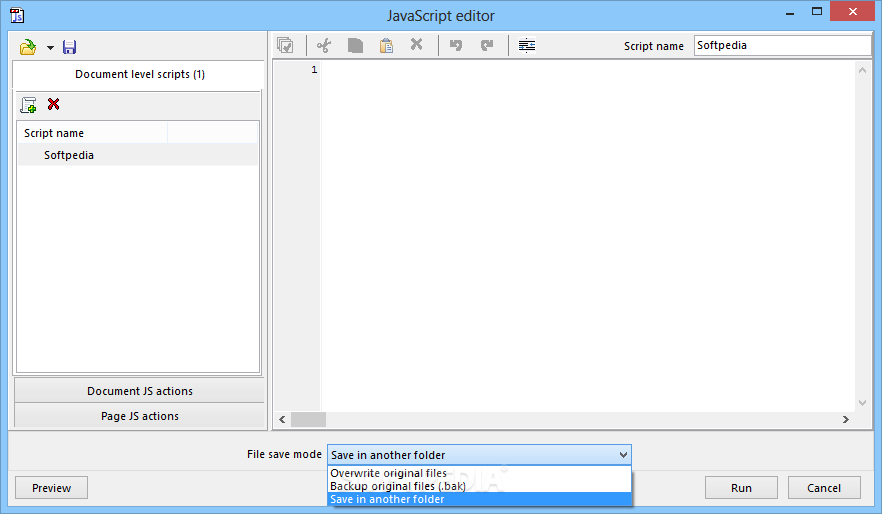Screen dimensions: 882x514
Task: Click line number 1 in the gutter
Action: 314,70
